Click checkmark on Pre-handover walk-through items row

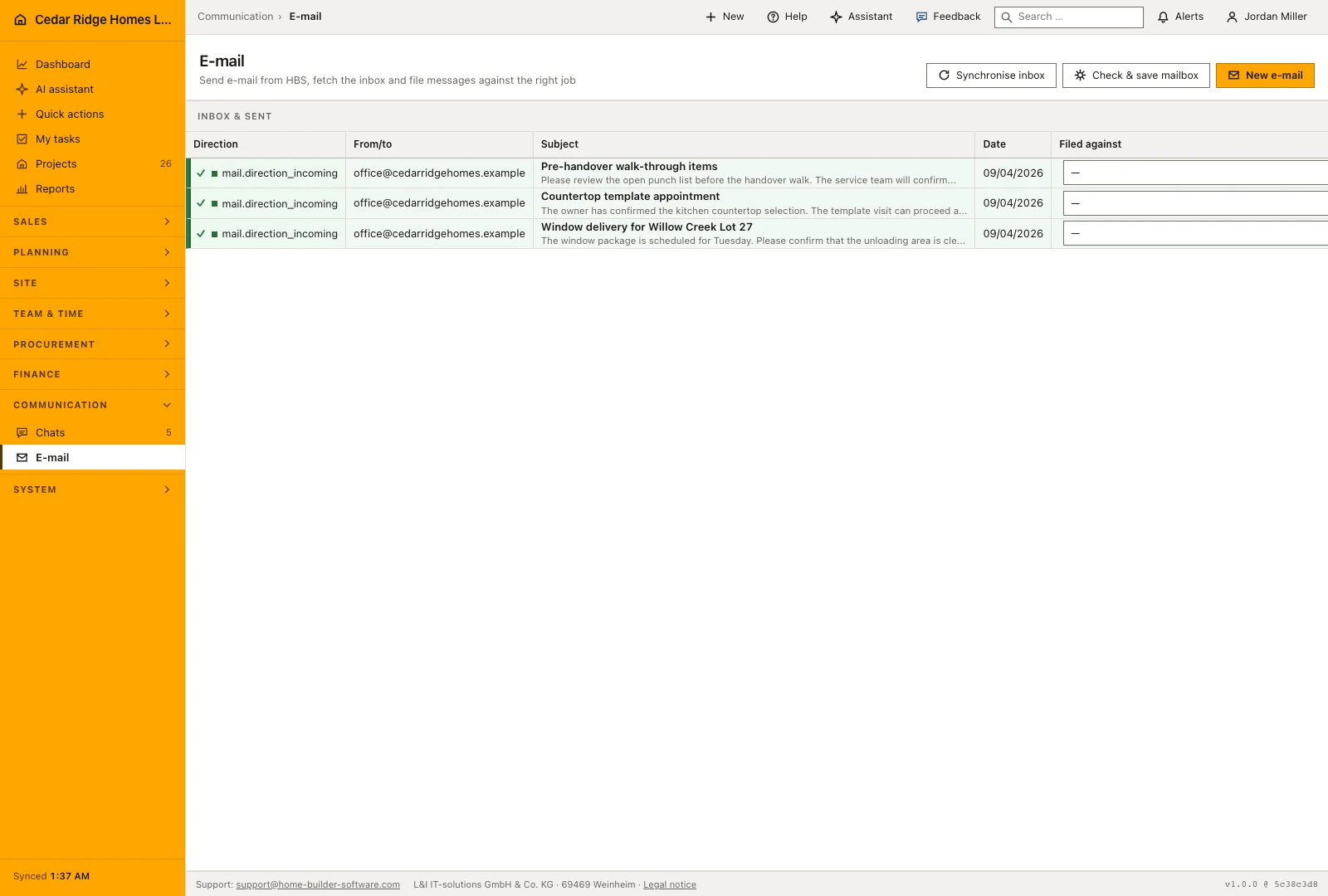[x=201, y=173]
